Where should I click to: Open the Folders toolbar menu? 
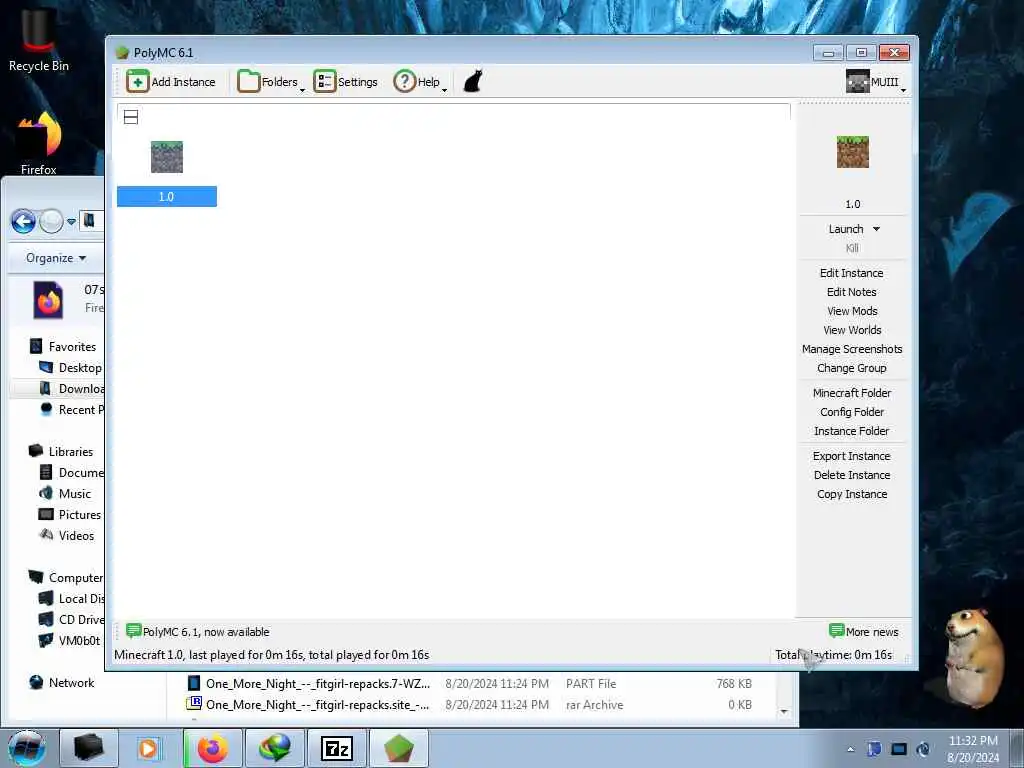(270, 82)
